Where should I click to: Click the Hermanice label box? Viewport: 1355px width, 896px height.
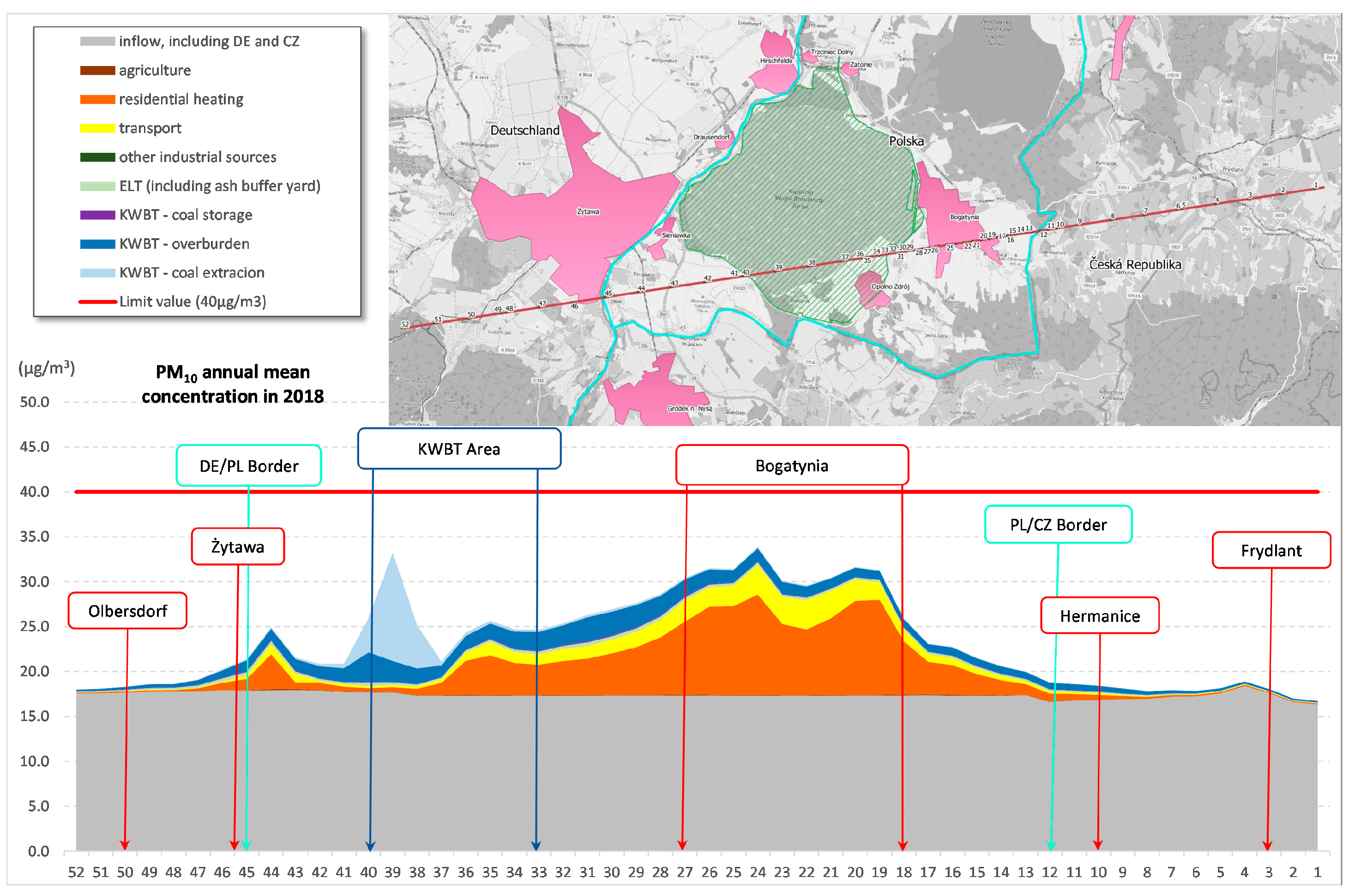click(1100, 616)
